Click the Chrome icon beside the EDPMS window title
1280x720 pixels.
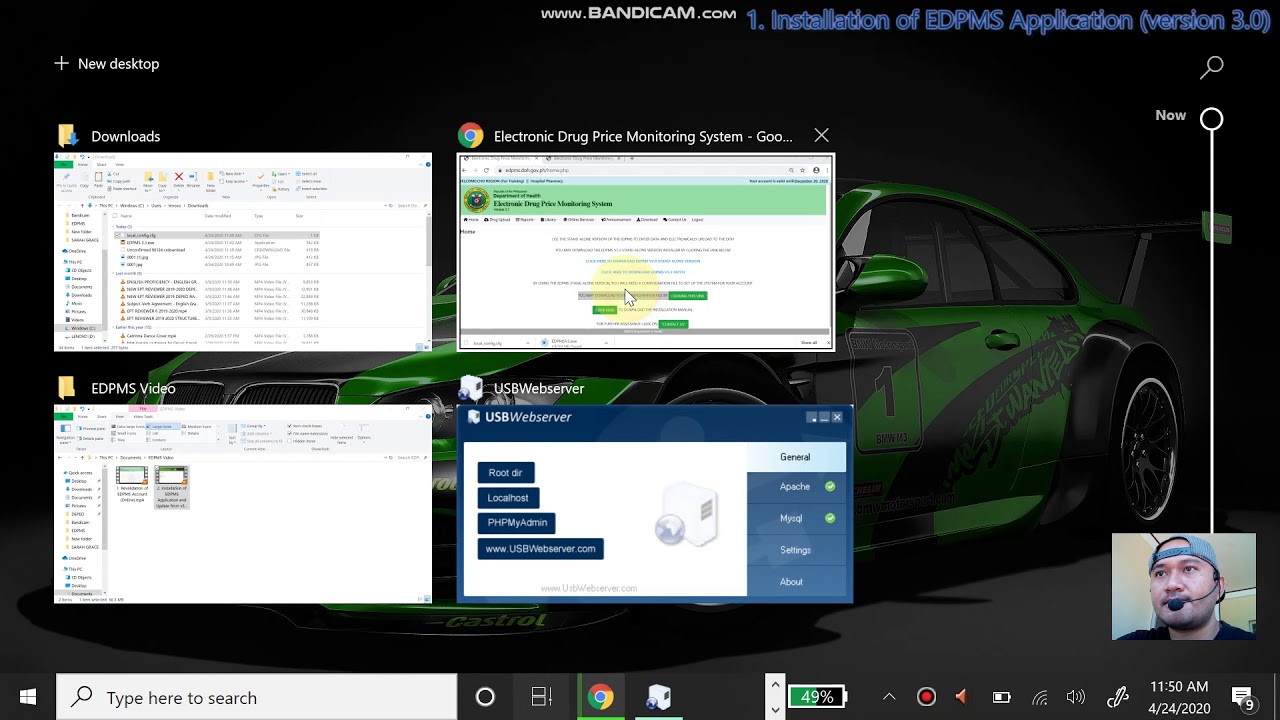471,136
